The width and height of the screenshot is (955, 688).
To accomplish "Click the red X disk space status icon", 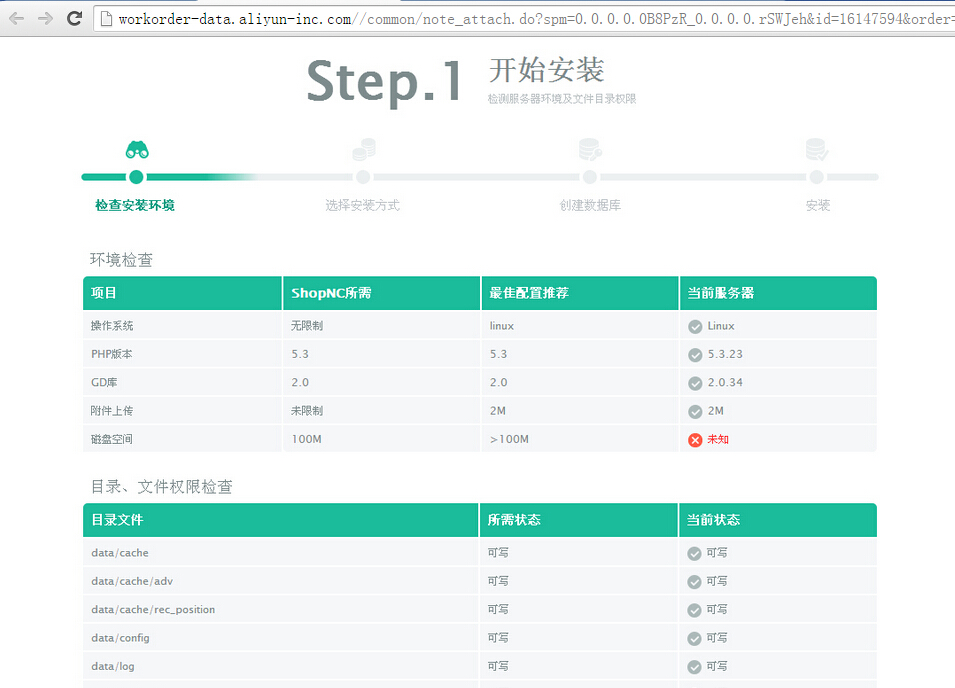I will (695, 440).
